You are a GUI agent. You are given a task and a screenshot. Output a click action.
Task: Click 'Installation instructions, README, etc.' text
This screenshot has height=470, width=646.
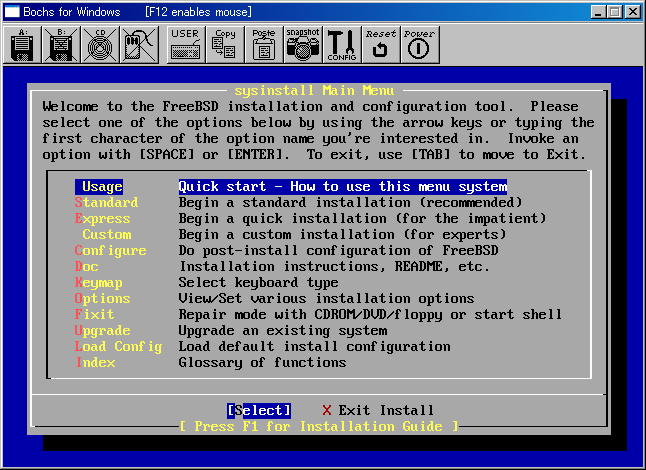pyautogui.click(x=334, y=267)
